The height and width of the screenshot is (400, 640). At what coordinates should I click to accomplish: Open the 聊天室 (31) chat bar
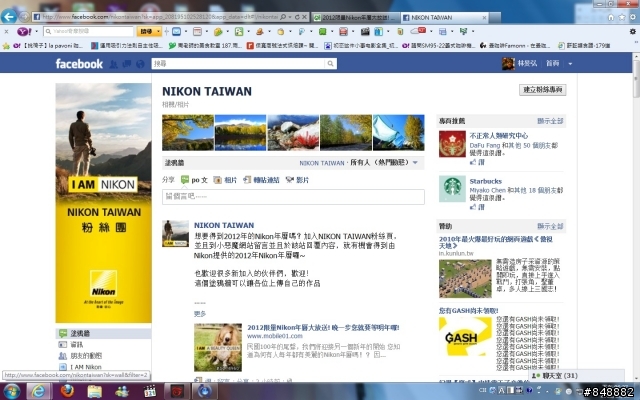tap(576, 376)
